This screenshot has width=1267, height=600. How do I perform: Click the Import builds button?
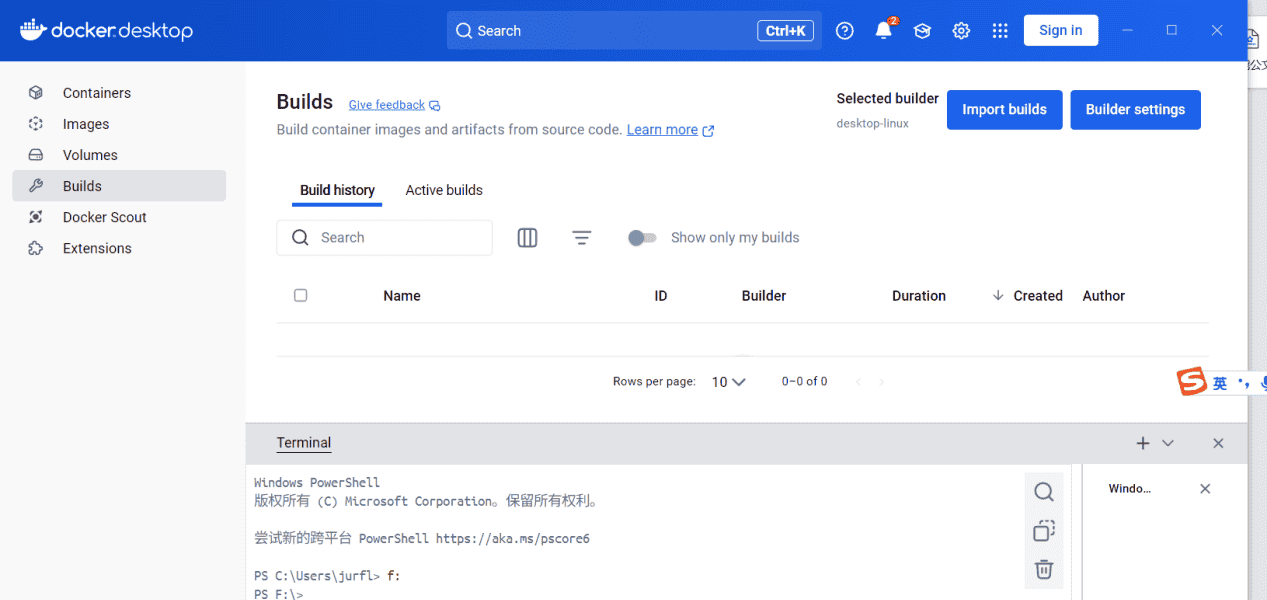(x=1004, y=110)
